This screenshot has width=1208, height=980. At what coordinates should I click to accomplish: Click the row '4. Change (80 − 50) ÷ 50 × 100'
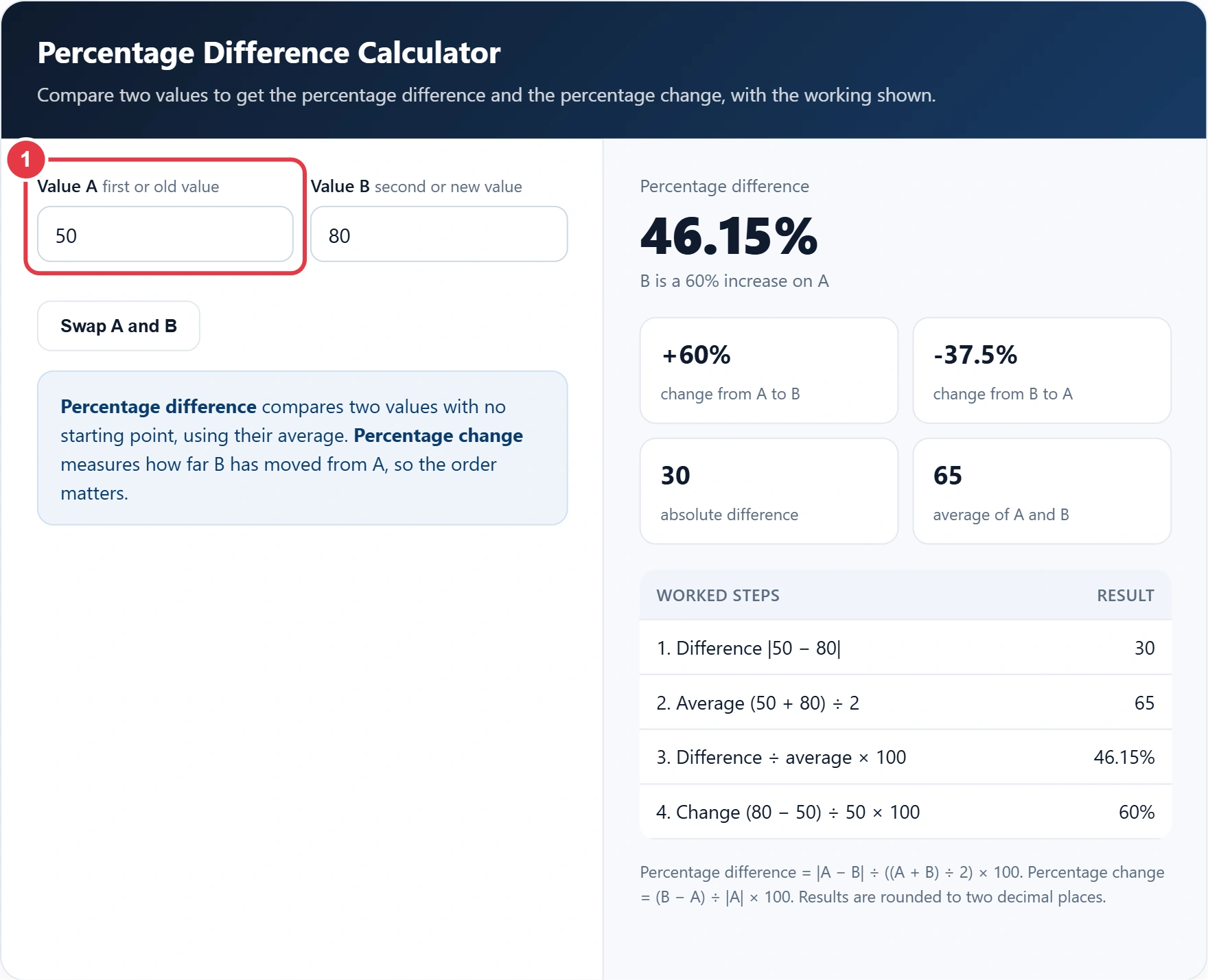(905, 812)
